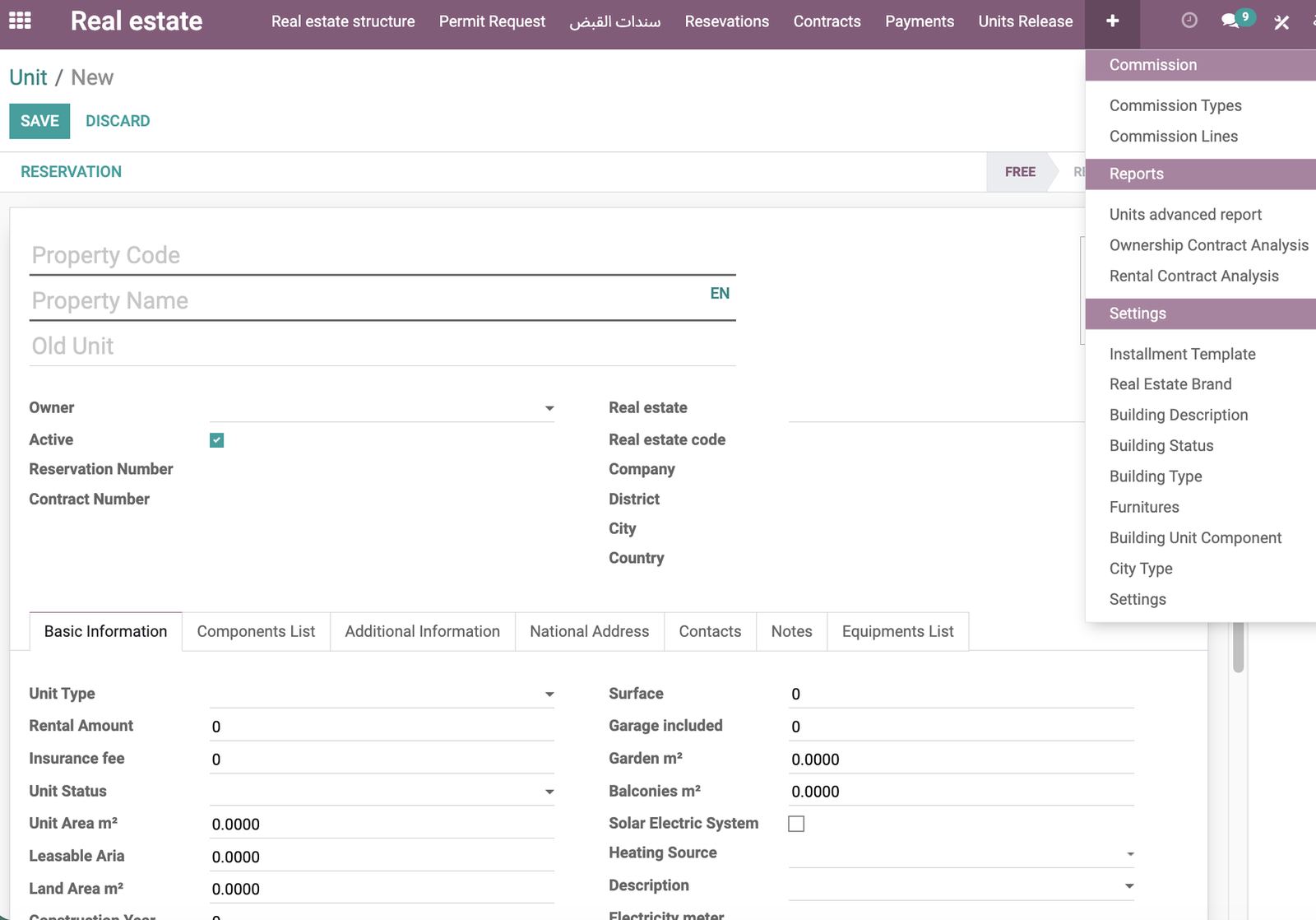Toggle the Active checkbox
The width and height of the screenshot is (1316, 920).
click(x=216, y=440)
